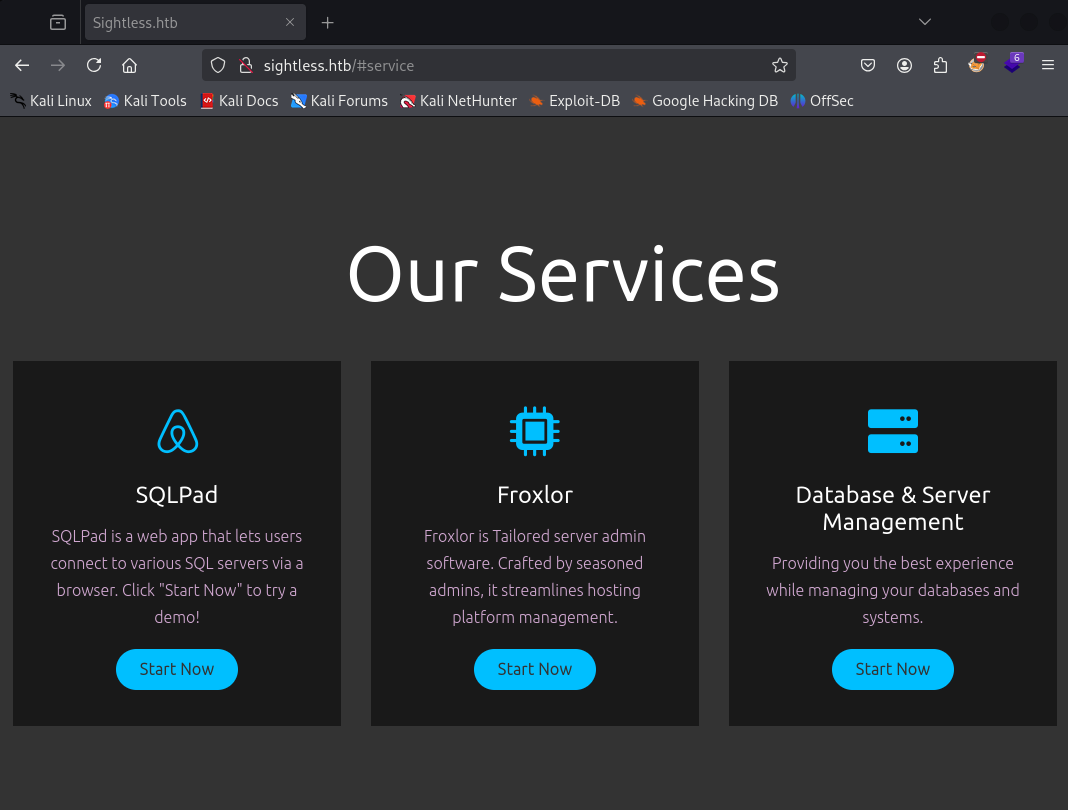This screenshot has height=810, width=1068.
Task: Open the extensions puzzle-piece menu
Action: (x=941, y=65)
